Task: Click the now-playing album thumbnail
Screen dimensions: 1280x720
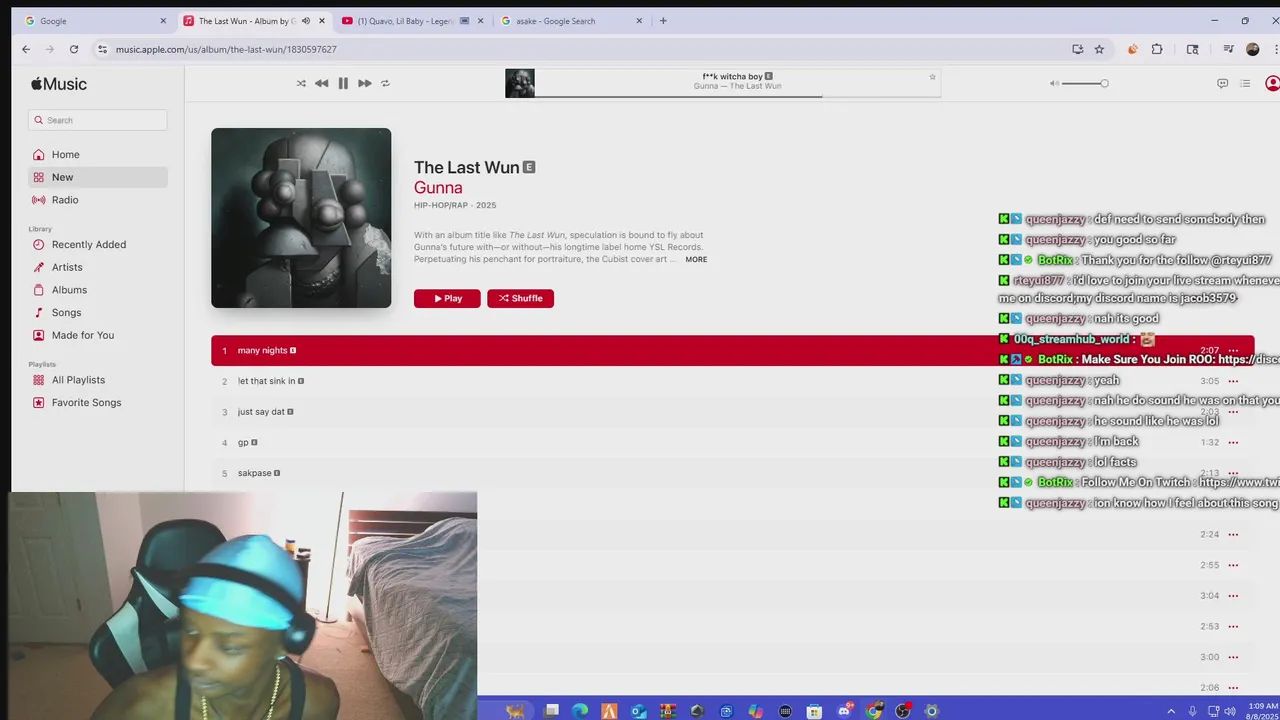Action: (x=520, y=83)
